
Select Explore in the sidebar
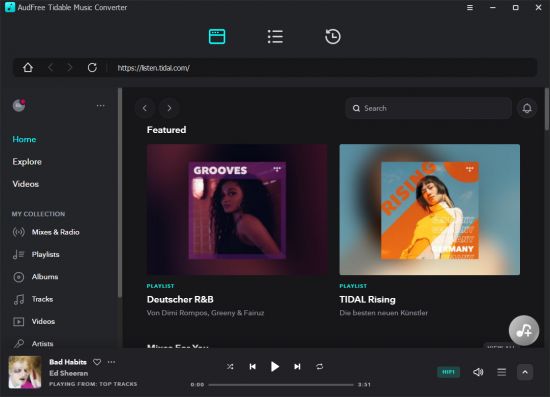[27, 162]
